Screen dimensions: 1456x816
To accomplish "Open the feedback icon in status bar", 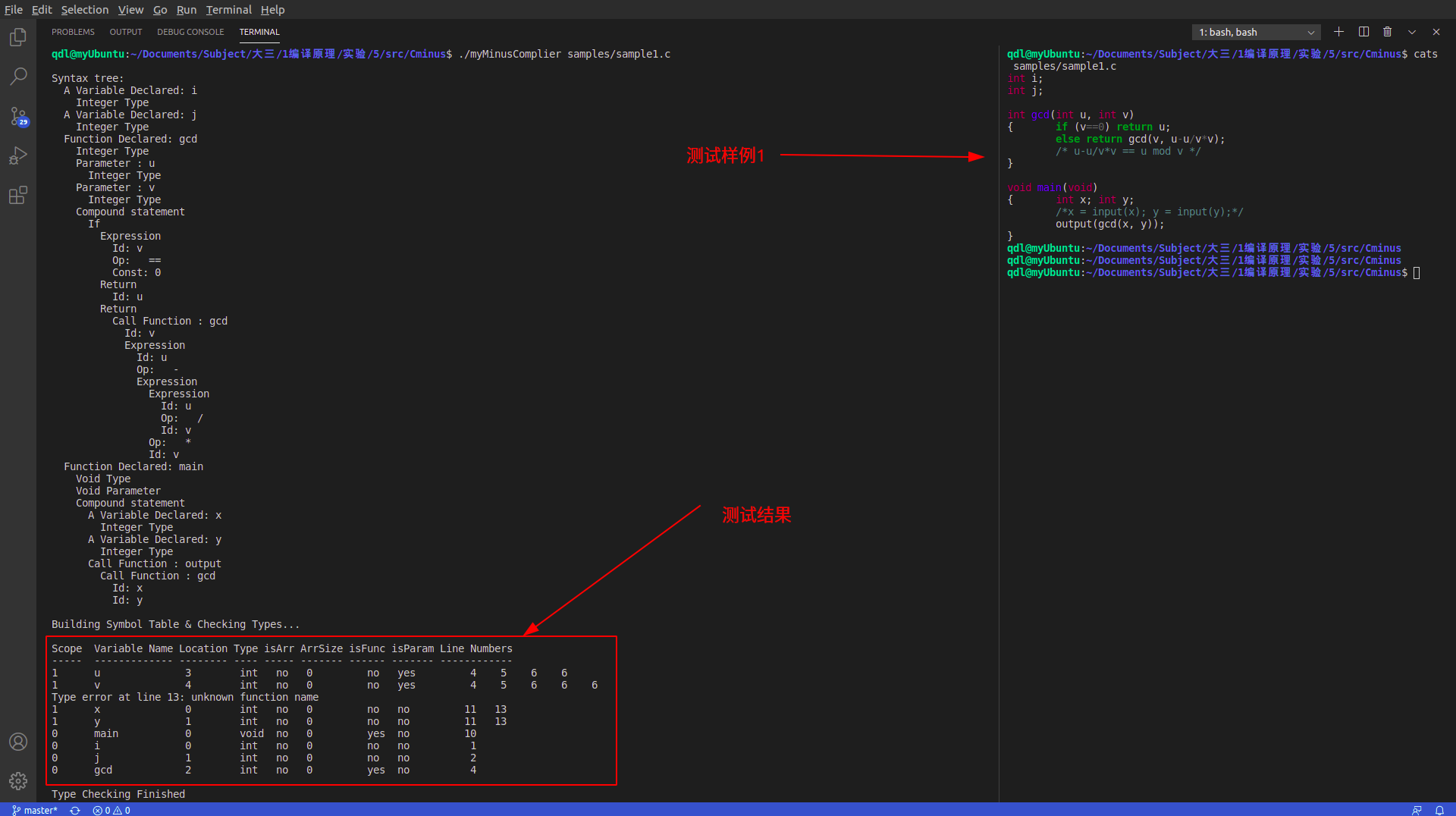I will [x=1417, y=810].
